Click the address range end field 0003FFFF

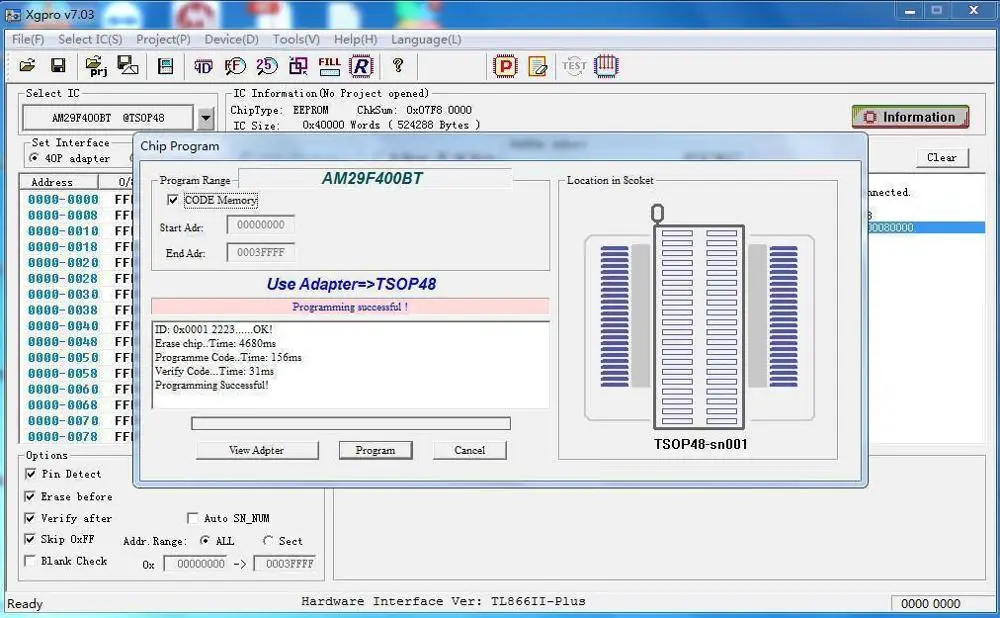coord(284,564)
